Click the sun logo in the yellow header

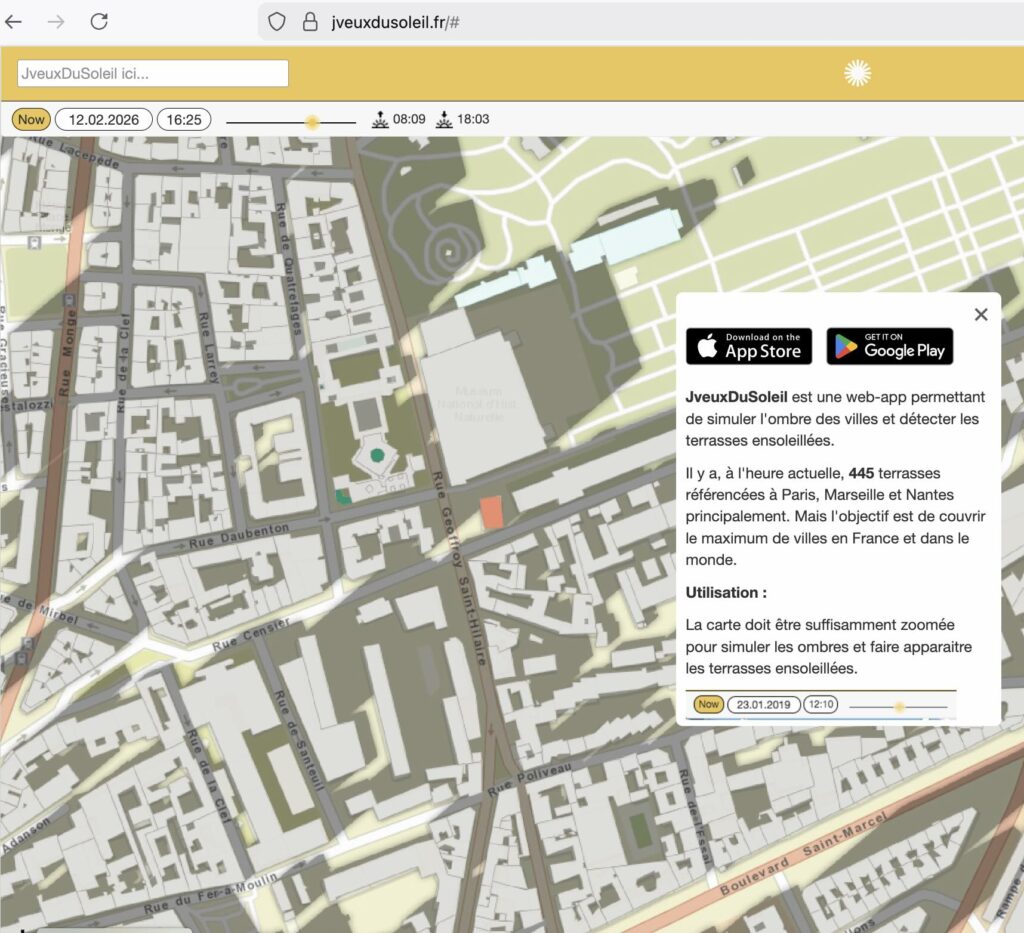857,73
